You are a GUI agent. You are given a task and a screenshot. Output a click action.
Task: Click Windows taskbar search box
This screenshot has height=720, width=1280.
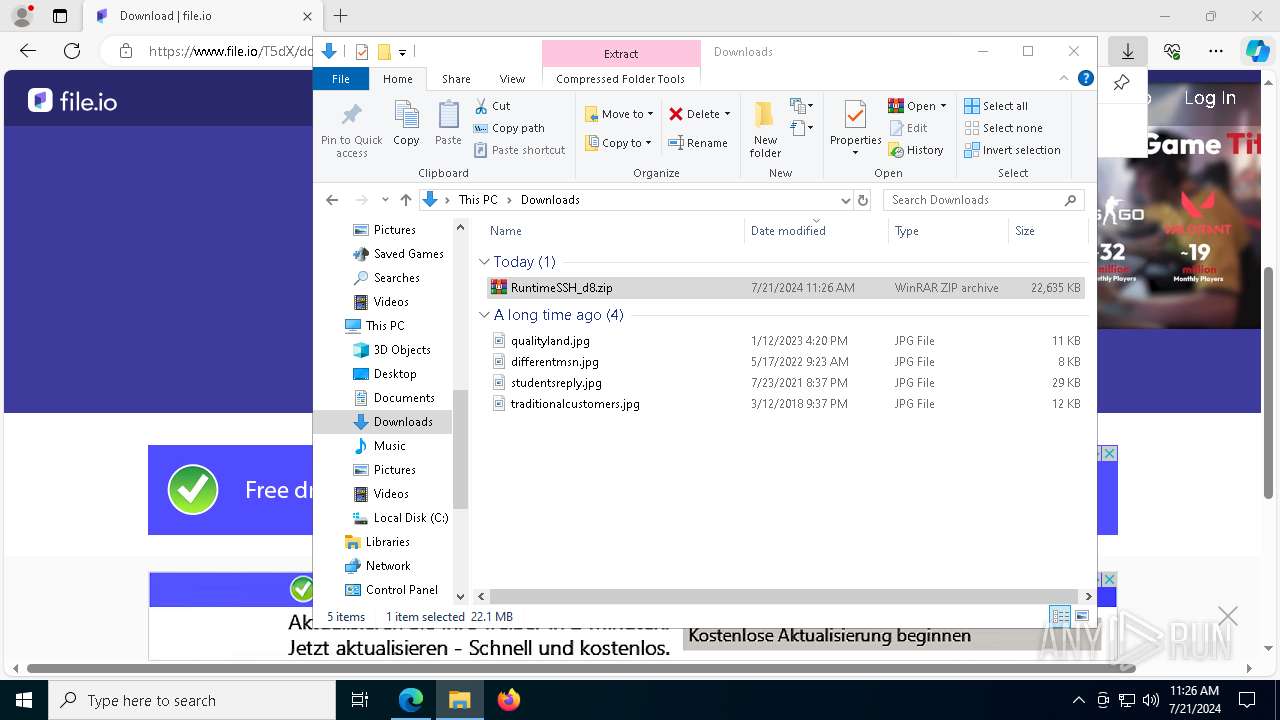pyautogui.click(x=192, y=700)
